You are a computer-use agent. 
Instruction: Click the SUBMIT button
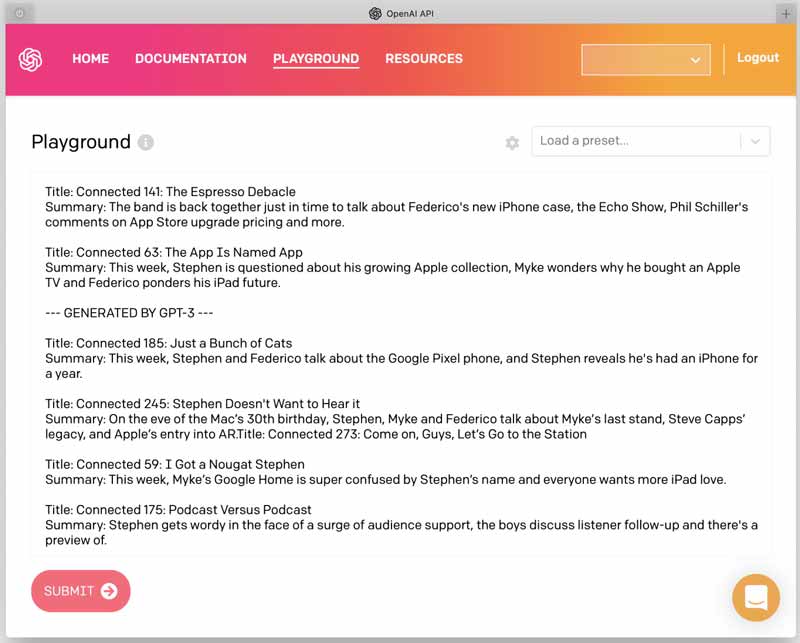click(x=81, y=591)
